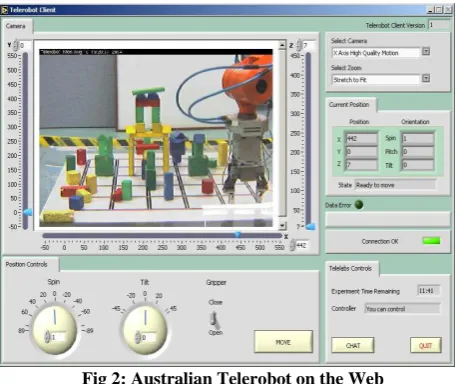Click the Orientation Pitch field

tap(418, 151)
